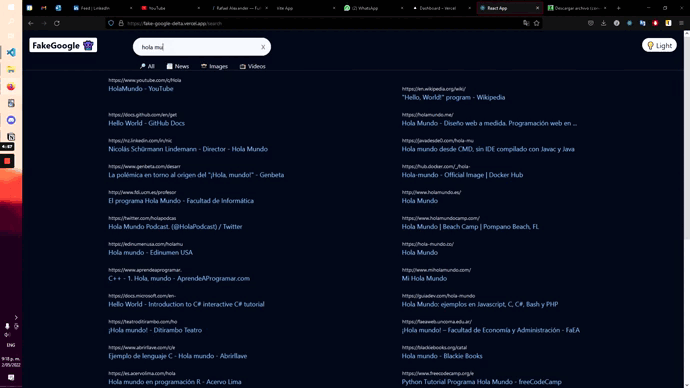Open the HolaMundo - YouTube result
The width and height of the screenshot is (690, 388).
141,88
